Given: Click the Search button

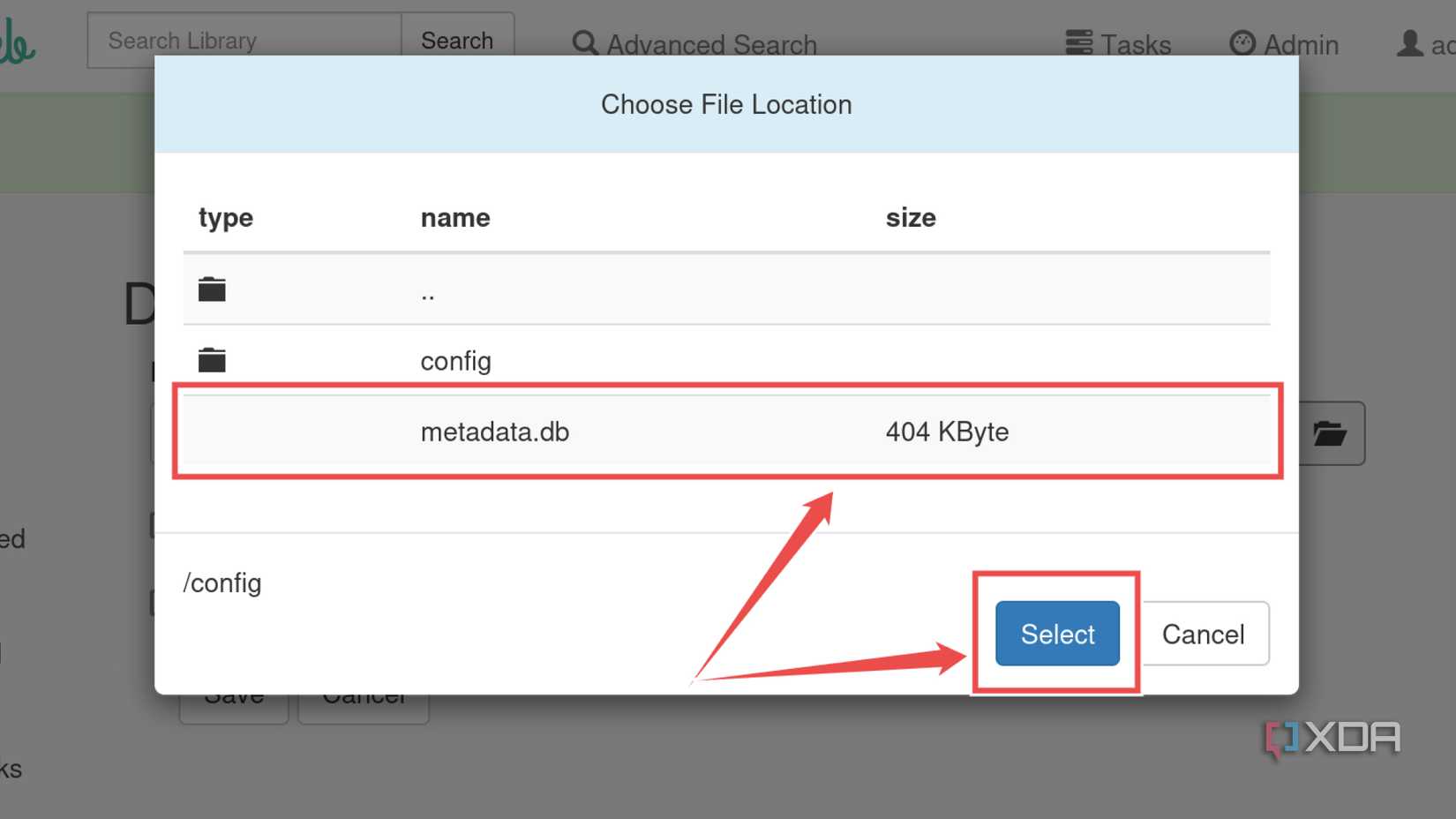Looking at the screenshot, I should tap(456, 40).
